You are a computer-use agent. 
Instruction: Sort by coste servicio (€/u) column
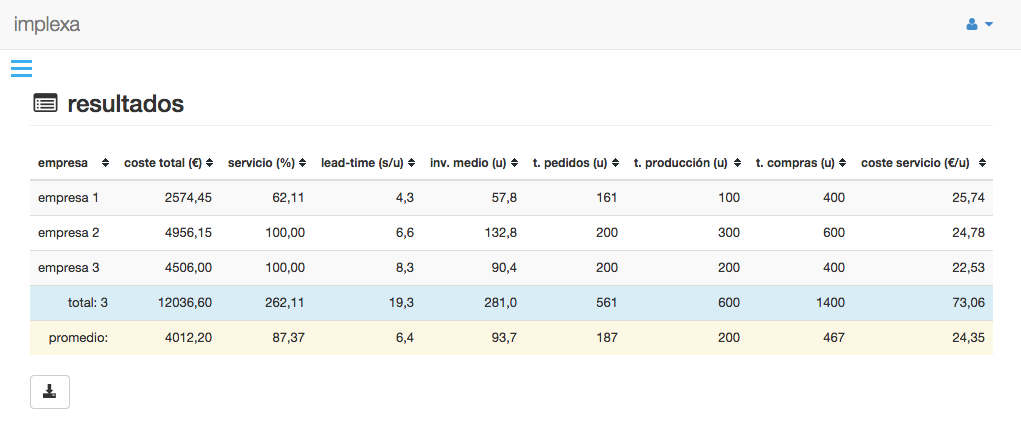pos(923,162)
